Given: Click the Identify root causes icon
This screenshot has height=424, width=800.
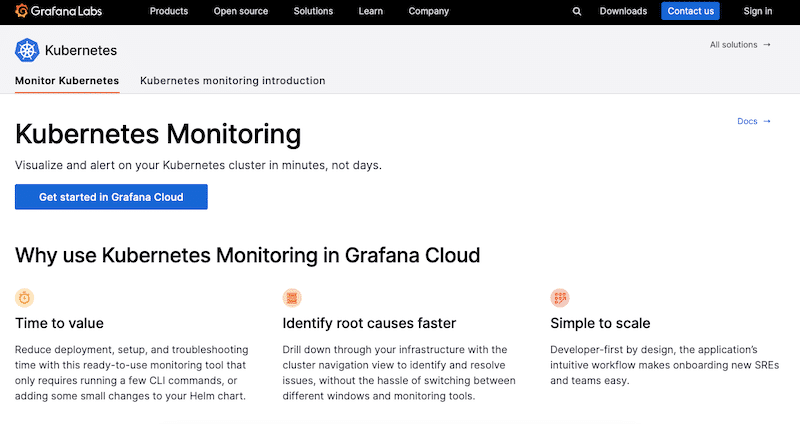Looking at the screenshot, I should 292,297.
